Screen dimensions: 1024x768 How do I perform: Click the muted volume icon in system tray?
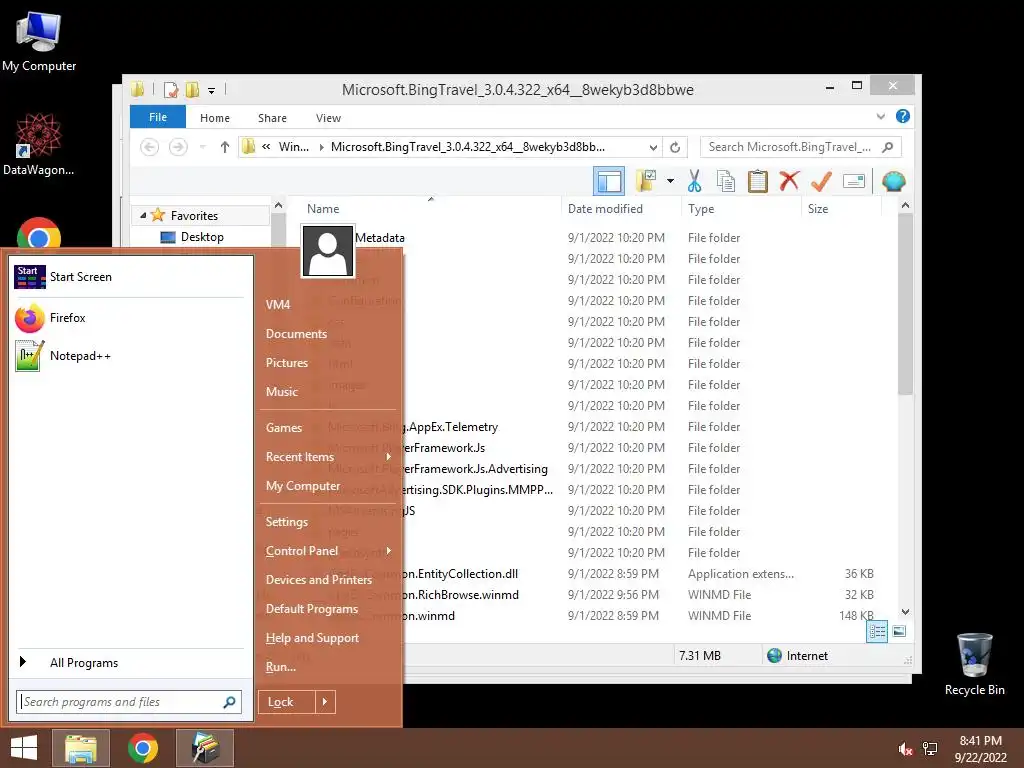[x=905, y=749]
